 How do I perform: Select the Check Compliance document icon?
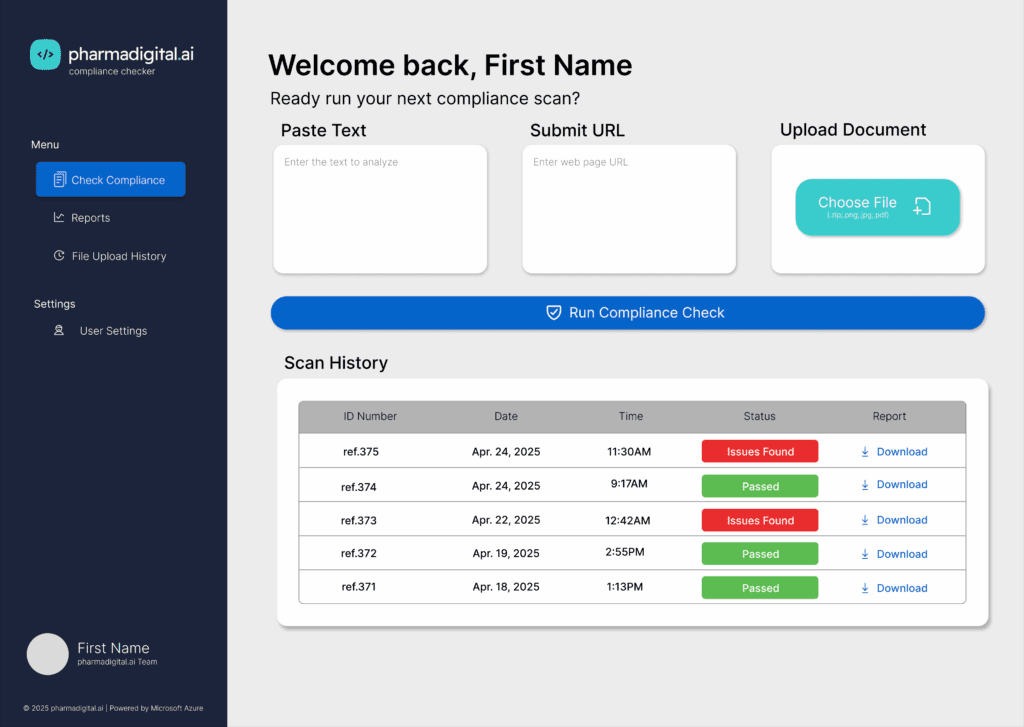point(62,179)
